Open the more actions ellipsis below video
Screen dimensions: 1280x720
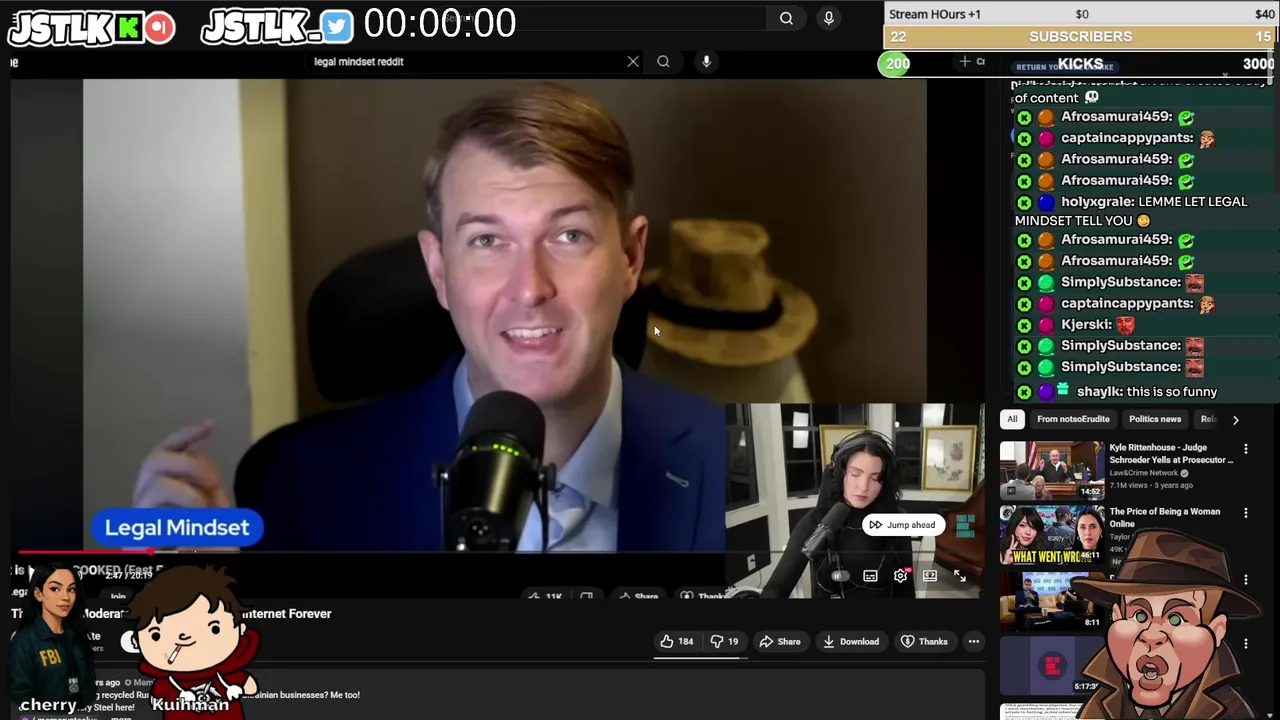point(973,642)
